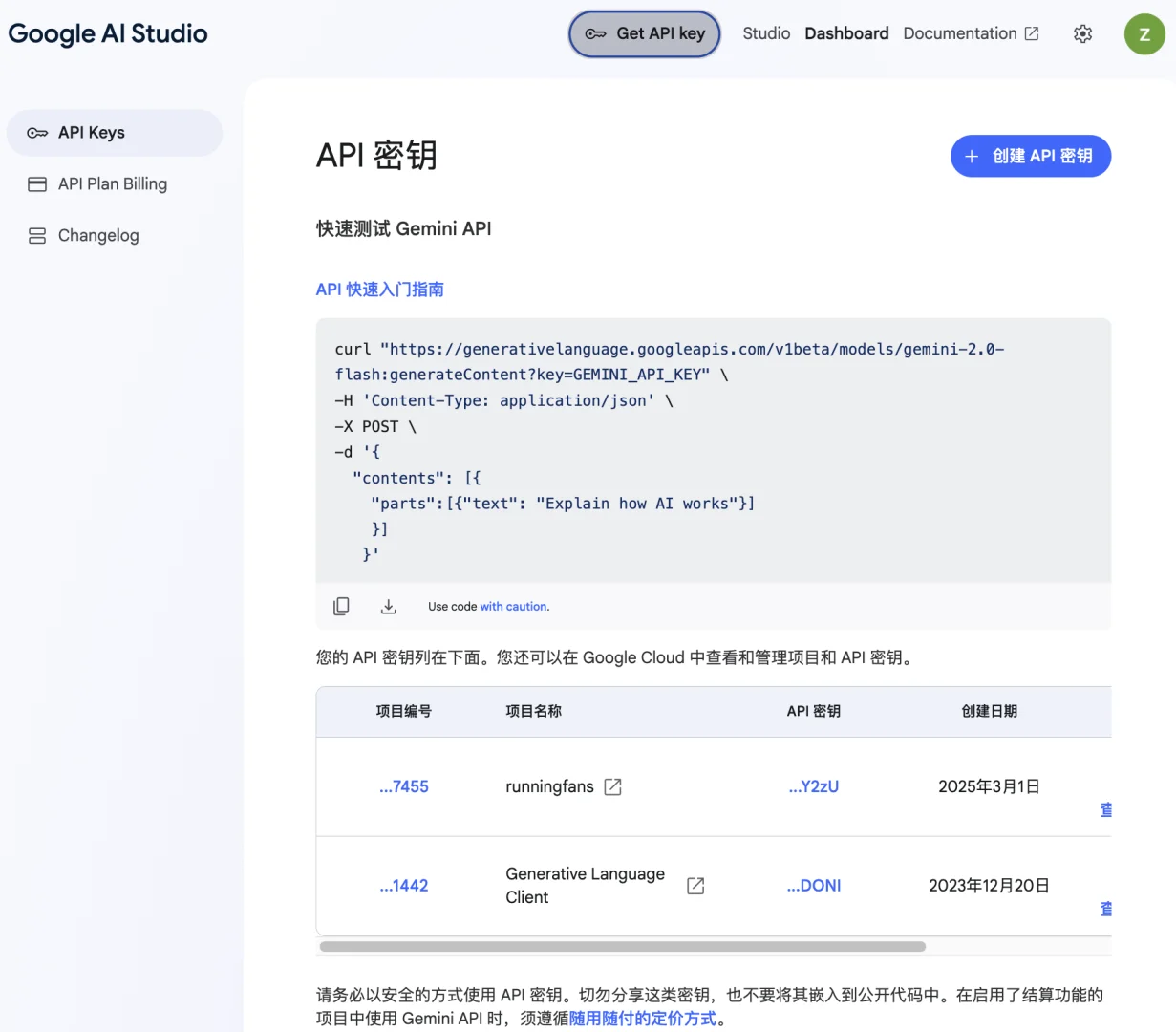Switch to the Dashboard tab
Screen dimensions: 1176x1032
click(x=846, y=33)
